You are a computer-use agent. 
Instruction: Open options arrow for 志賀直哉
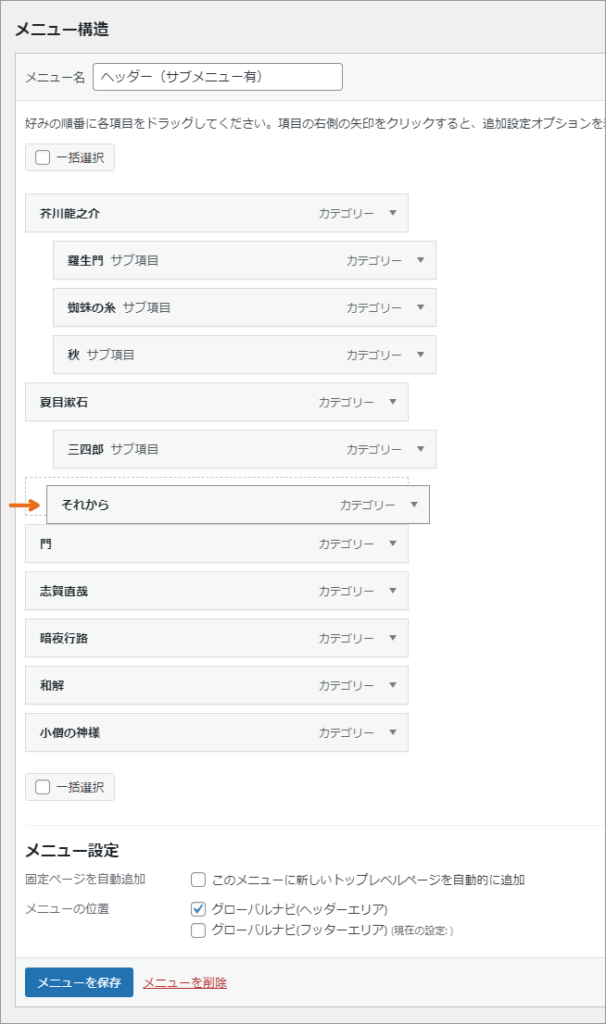(x=392, y=590)
